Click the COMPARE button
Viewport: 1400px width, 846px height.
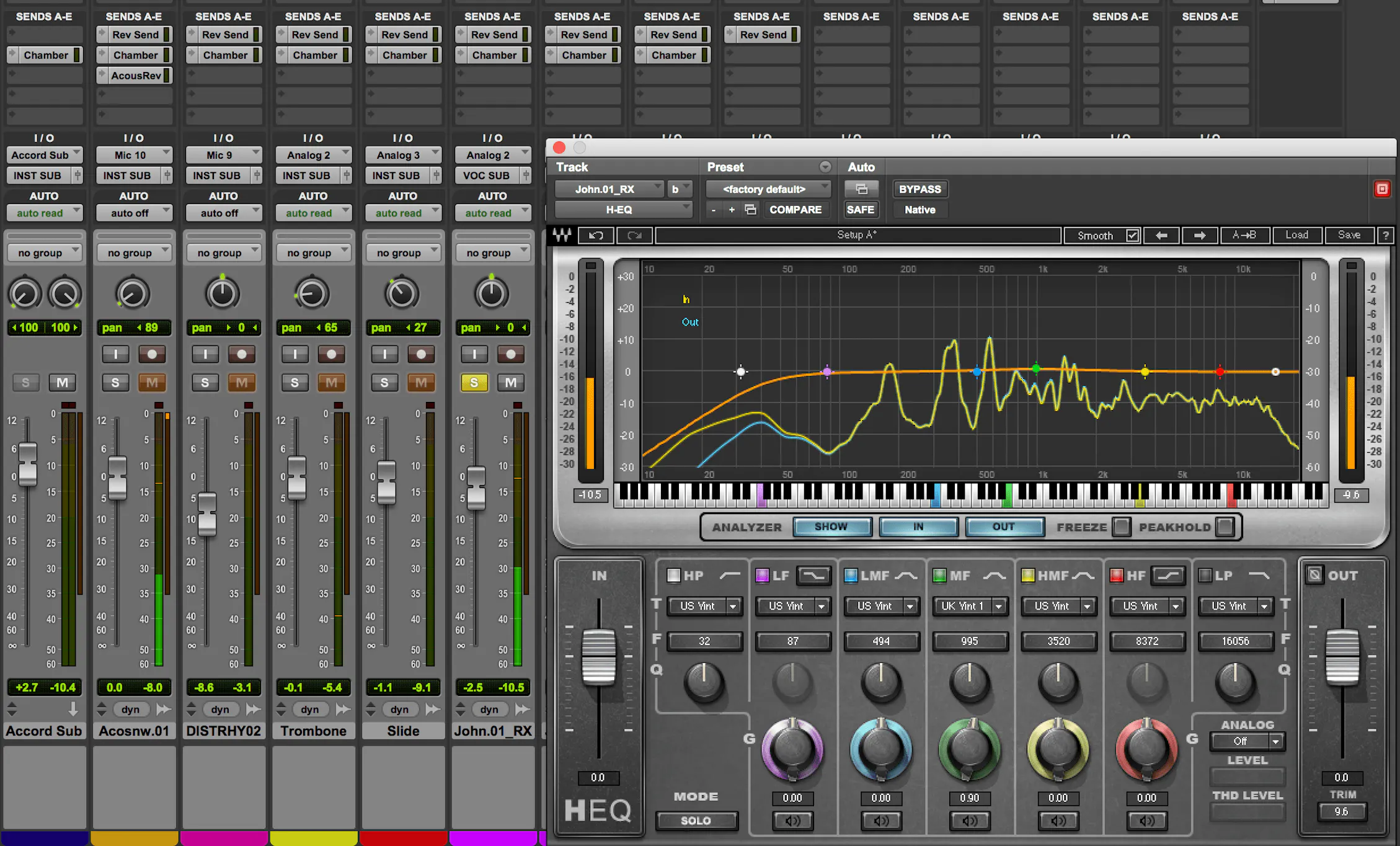(x=795, y=210)
